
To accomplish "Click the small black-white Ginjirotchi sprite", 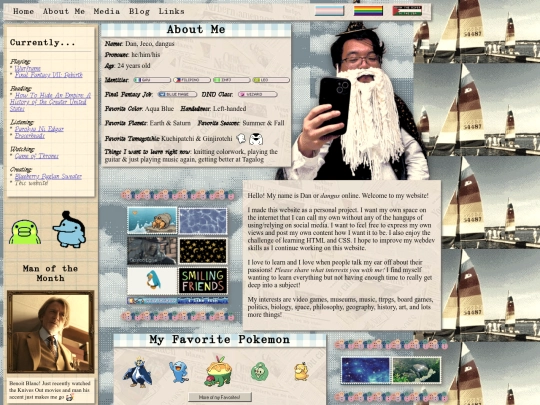I will point(256,139).
